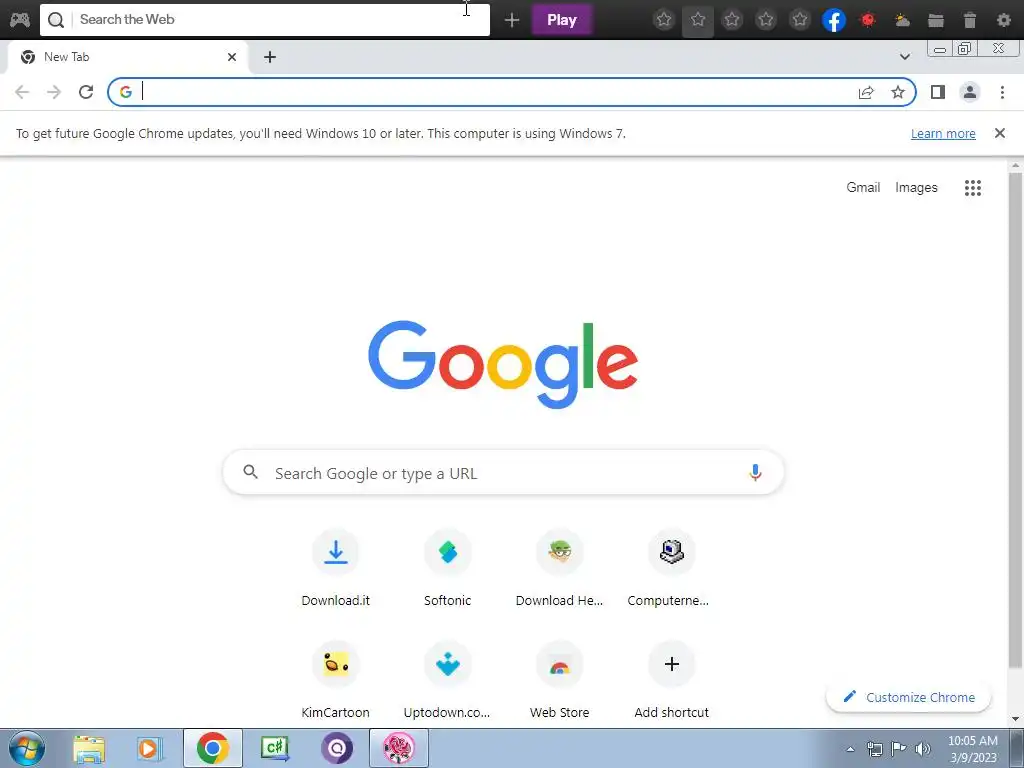Click the red ladybug icon

868,20
